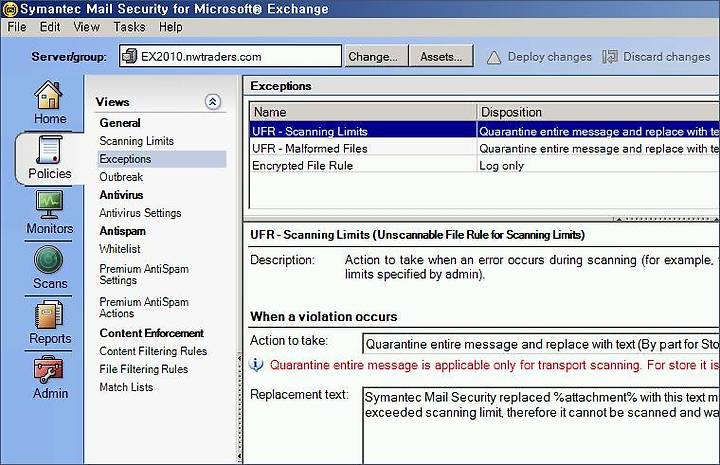Click the Deploy changes triangle icon
Screen dimensions: 720x465
click(494, 57)
